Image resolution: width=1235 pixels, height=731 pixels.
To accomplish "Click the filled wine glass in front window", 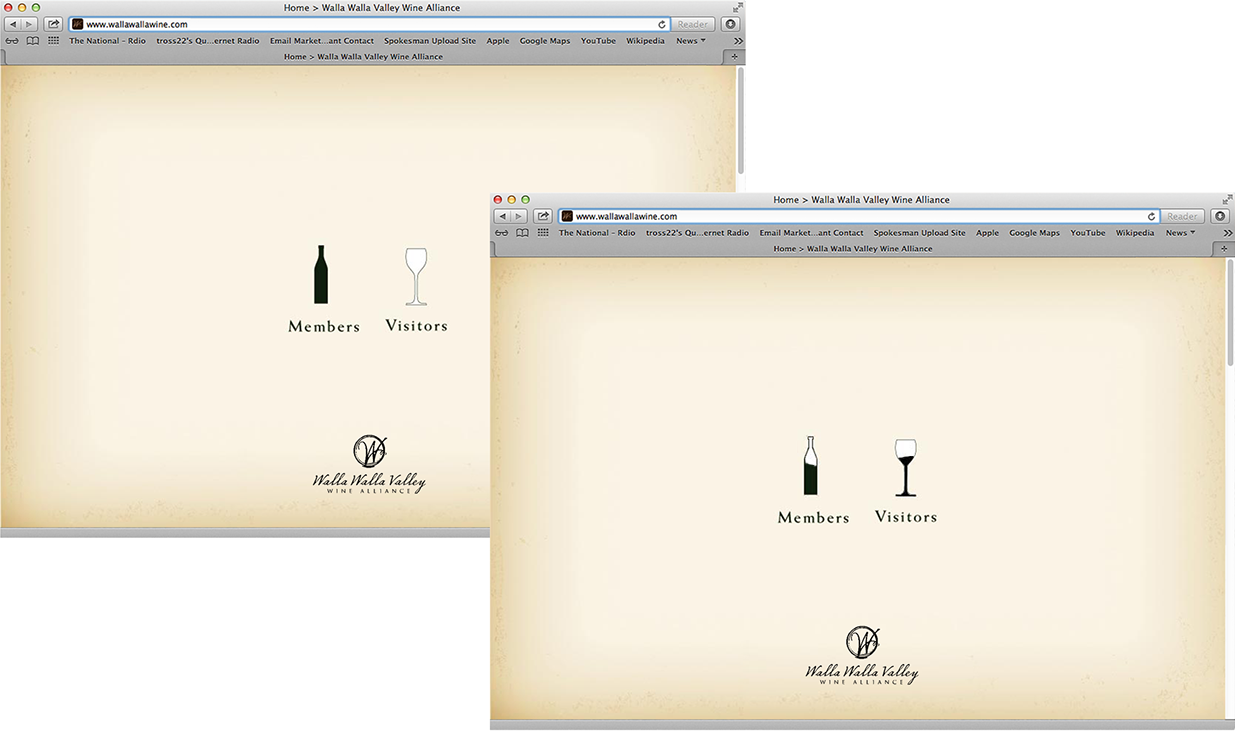I will 906,468.
